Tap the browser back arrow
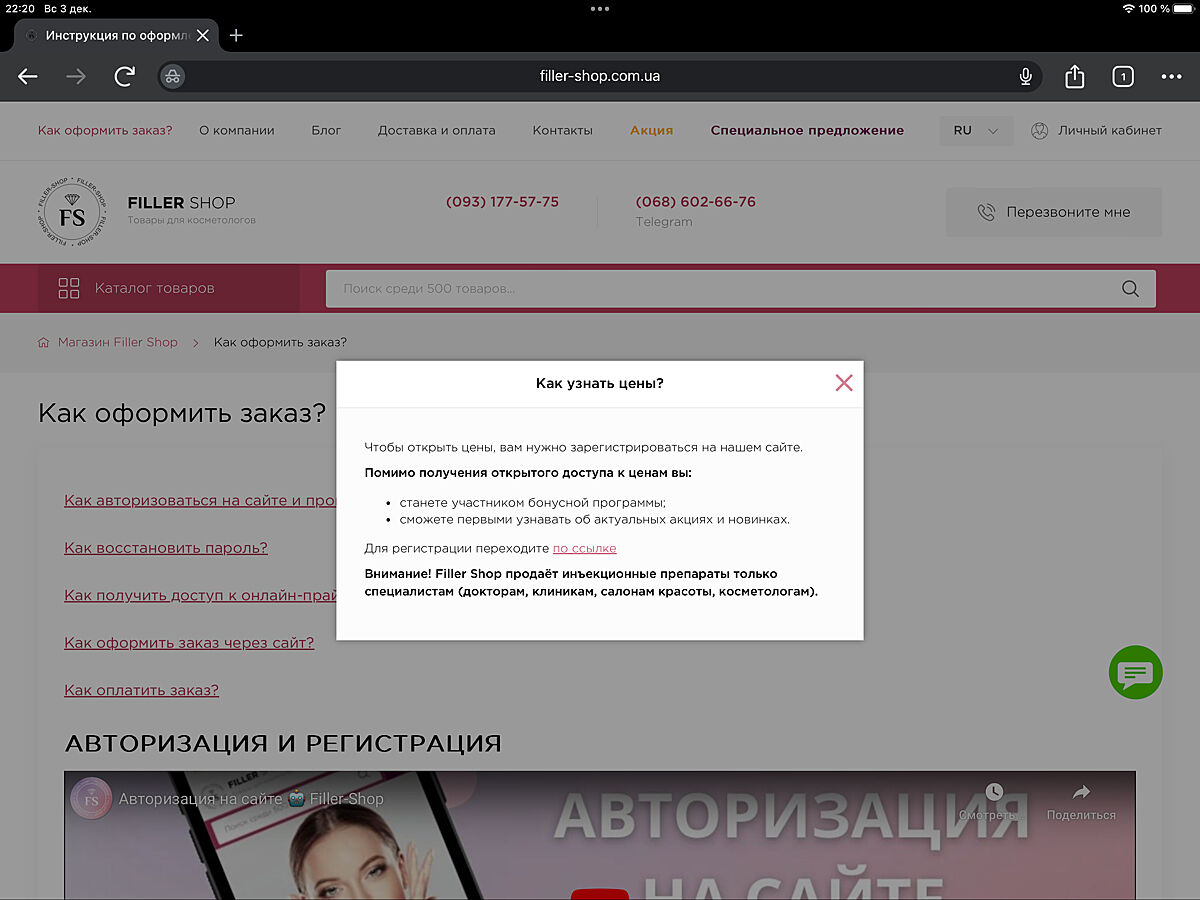 pos(28,77)
